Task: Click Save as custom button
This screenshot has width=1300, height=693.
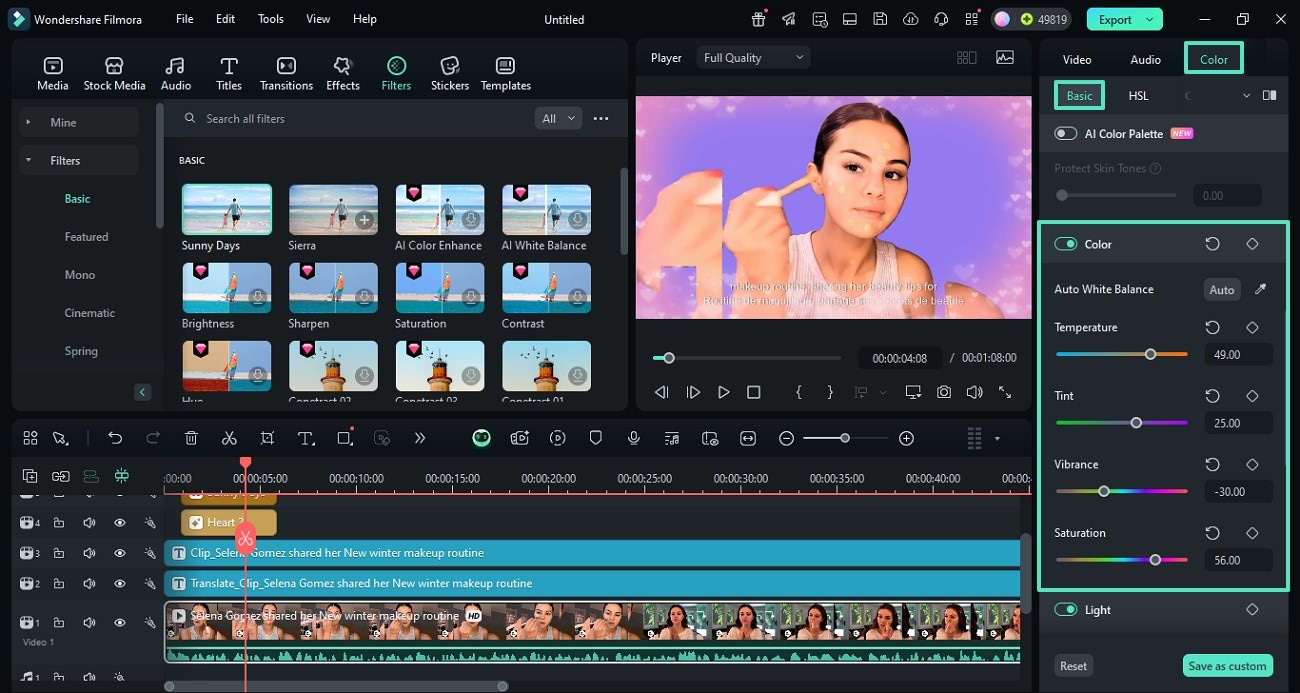Action: pyautogui.click(x=1227, y=666)
